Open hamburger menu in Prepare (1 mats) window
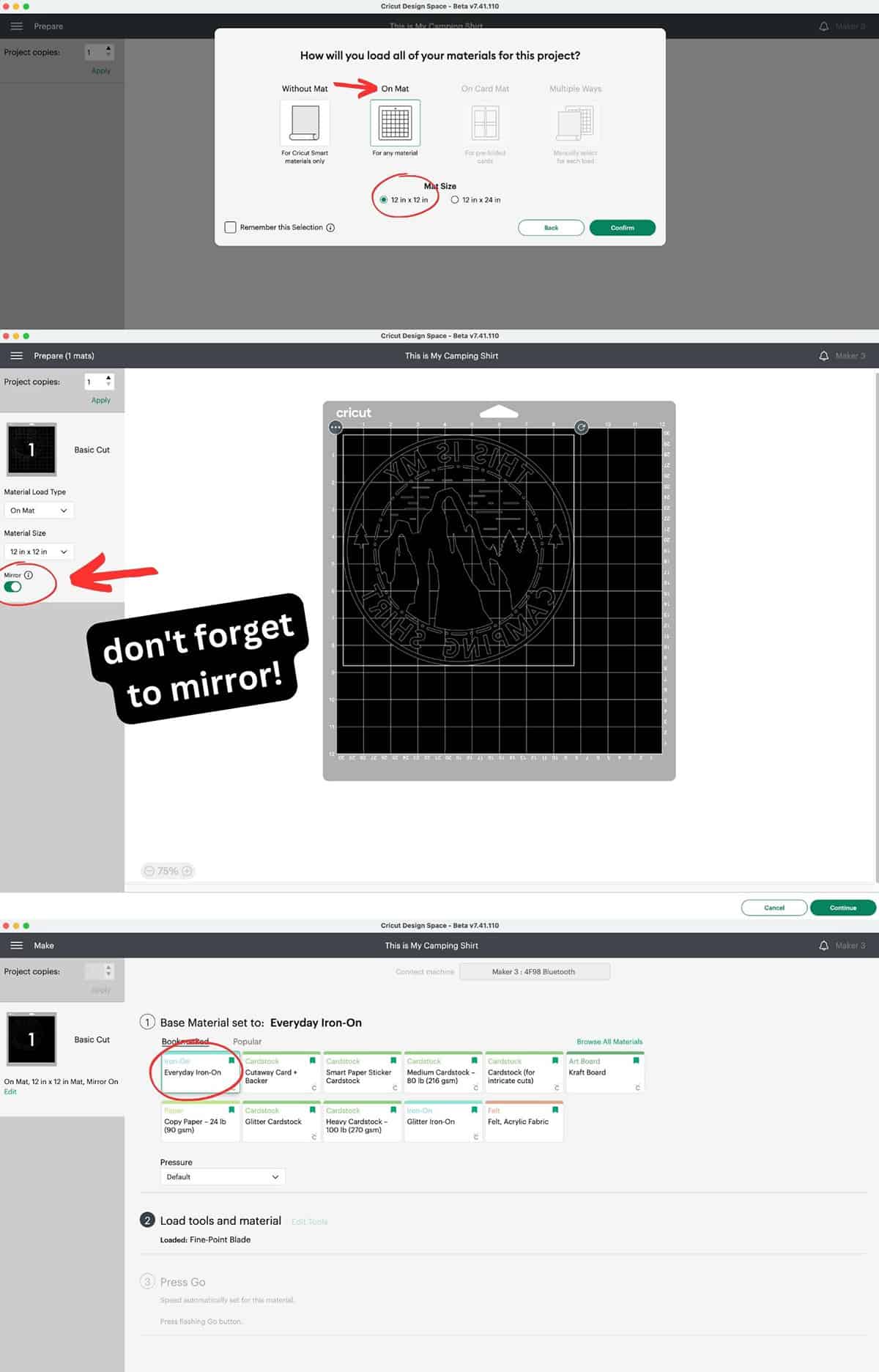 pos(17,355)
